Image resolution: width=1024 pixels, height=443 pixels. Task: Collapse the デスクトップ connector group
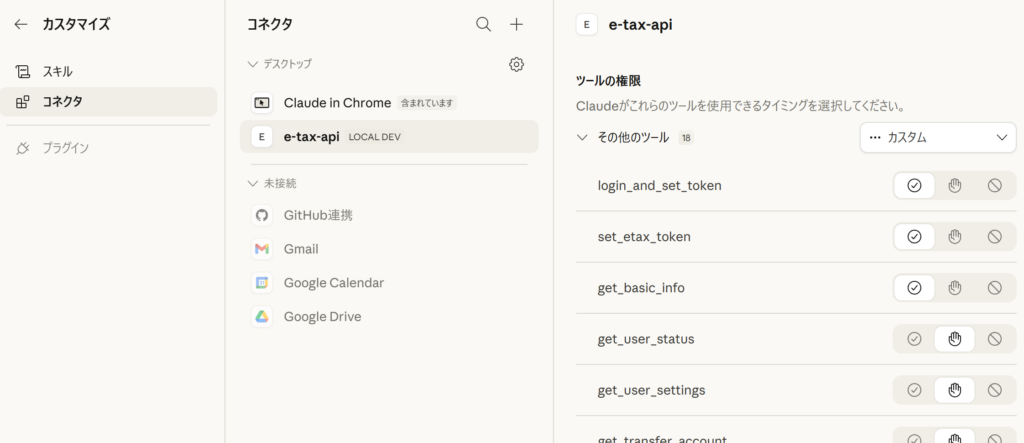coord(253,64)
